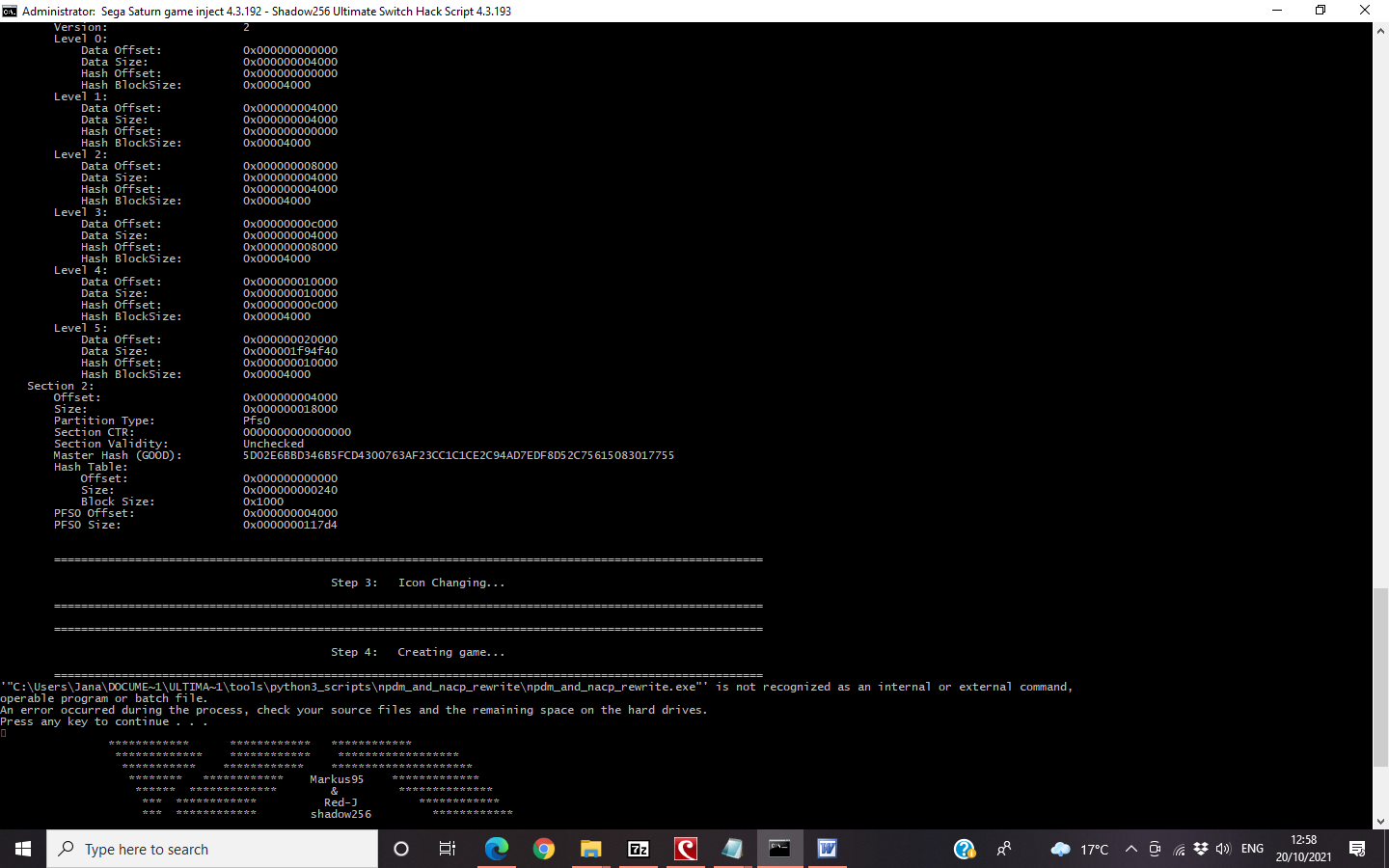Open the People icon in the taskbar
The image size is (1389, 868).
[x=1004, y=849]
